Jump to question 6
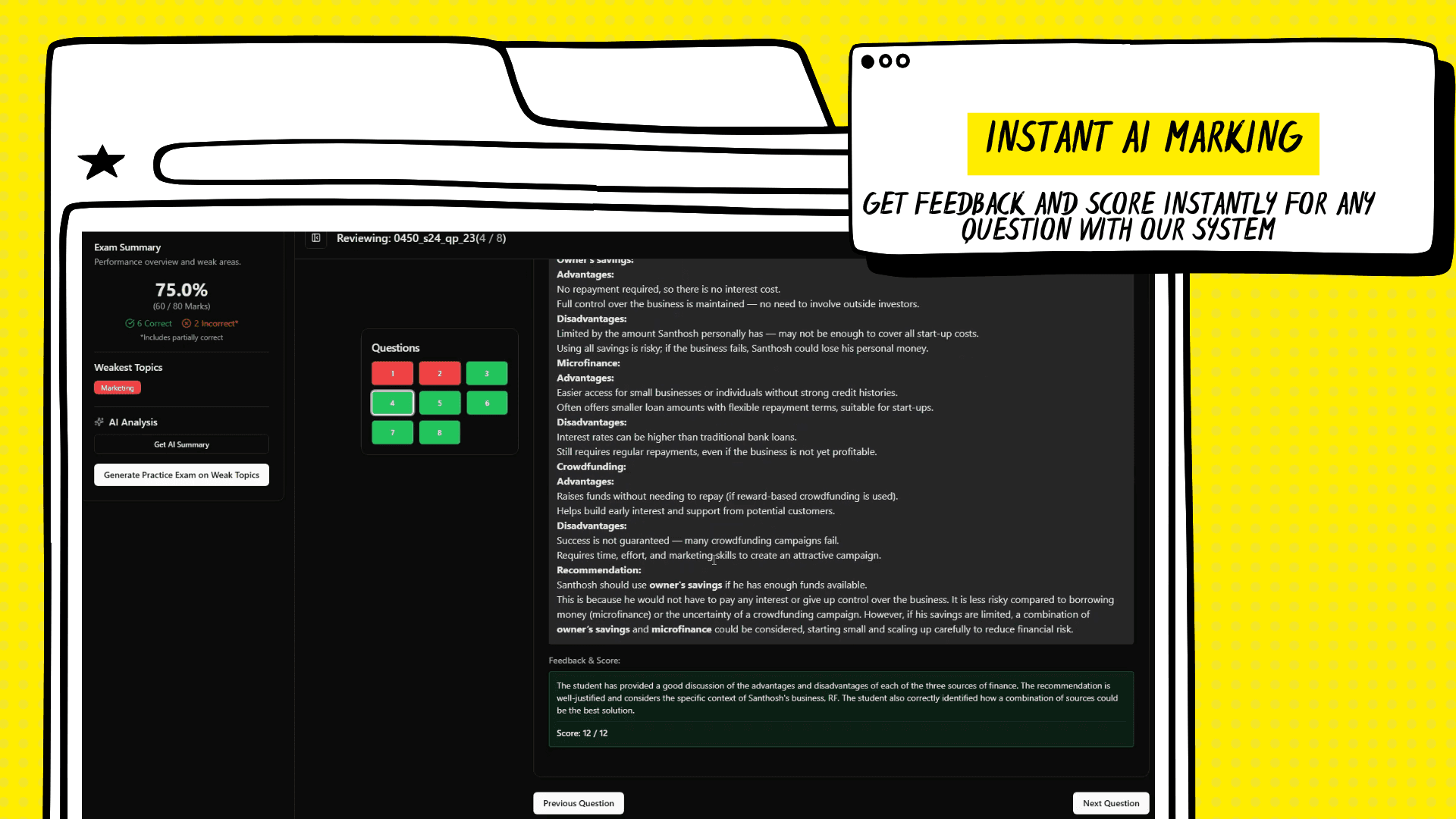The height and width of the screenshot is (819, 1456). coord(486,403)
